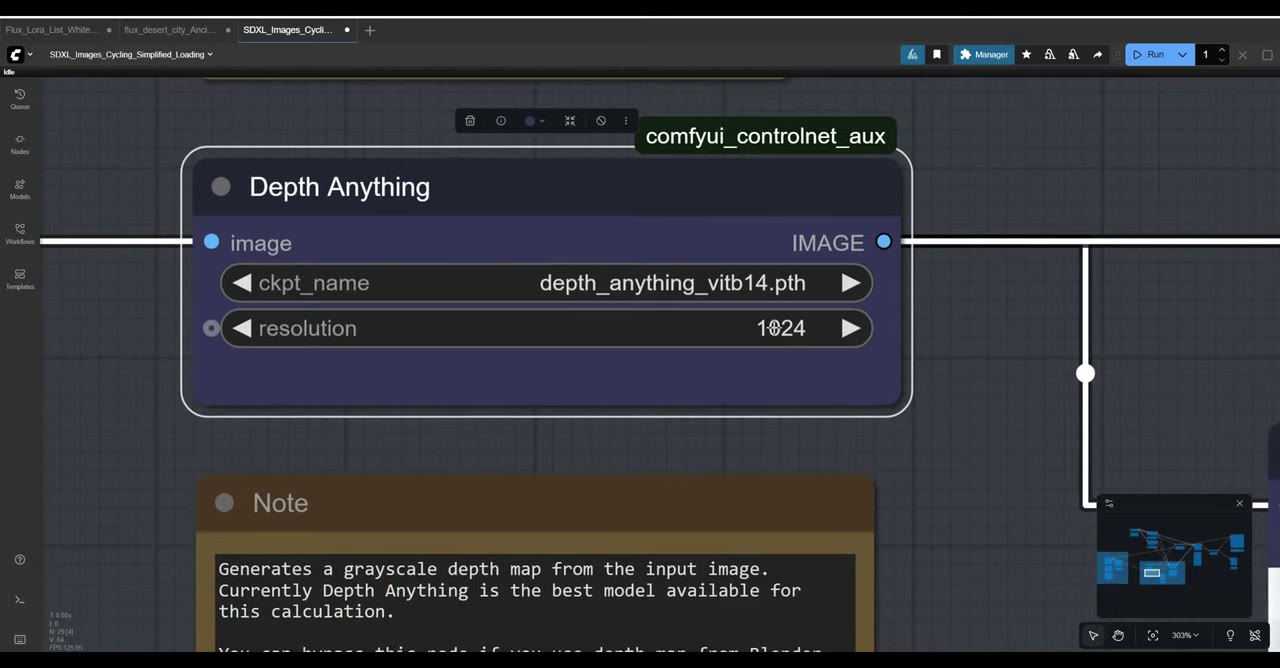Image resolution: width=1280 pixels, height=668 pixels.
Task: Toggle collapse dot on Note node
Action: [224, 503]
